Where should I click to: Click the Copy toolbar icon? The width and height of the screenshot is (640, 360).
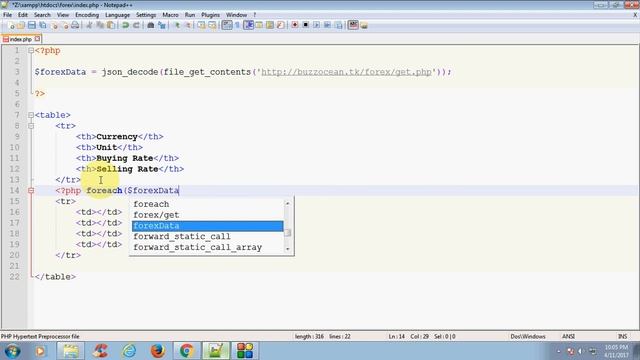100,25
